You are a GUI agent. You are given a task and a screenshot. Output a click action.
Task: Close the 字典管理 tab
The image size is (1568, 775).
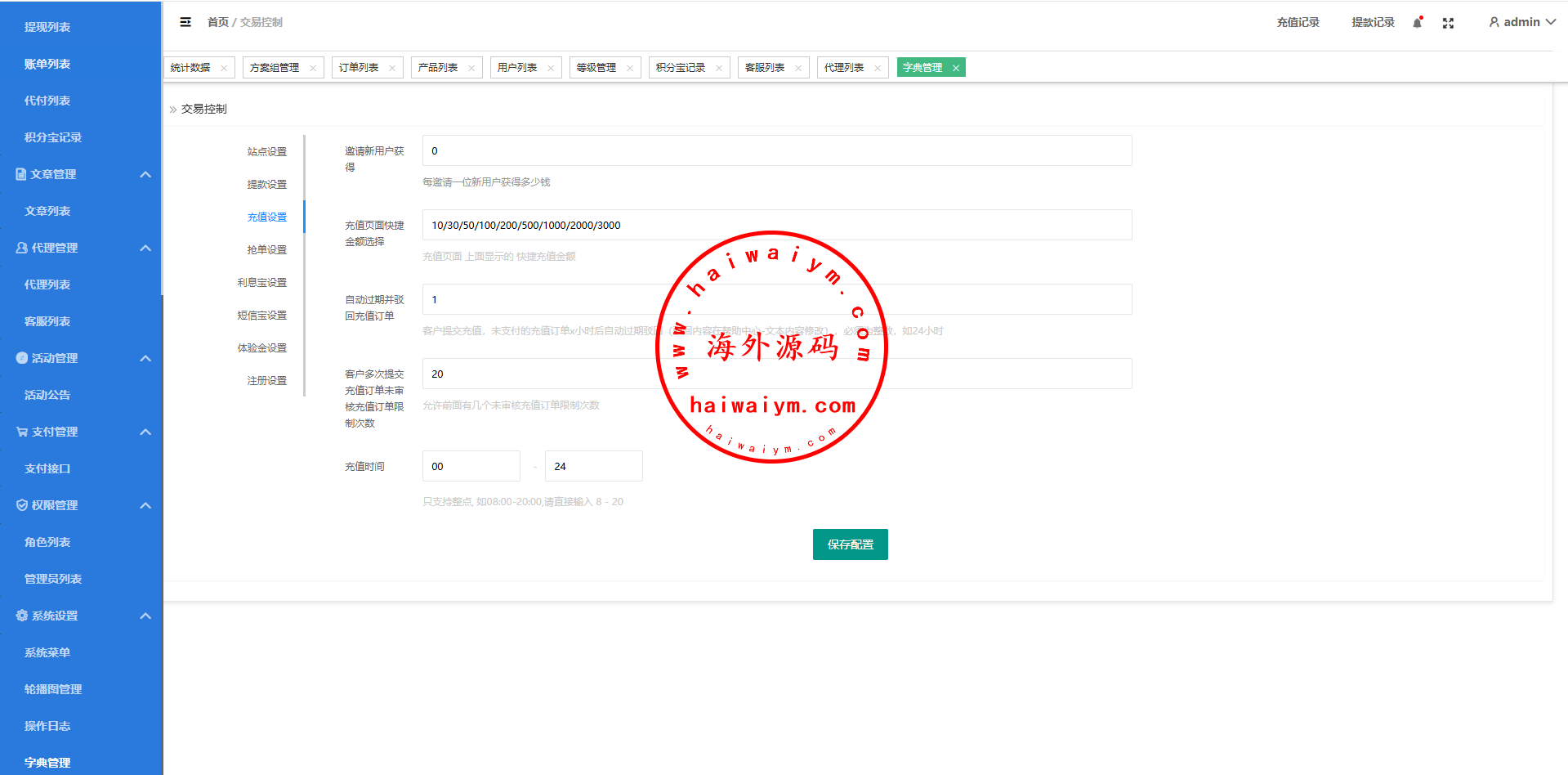click(956, 68)
